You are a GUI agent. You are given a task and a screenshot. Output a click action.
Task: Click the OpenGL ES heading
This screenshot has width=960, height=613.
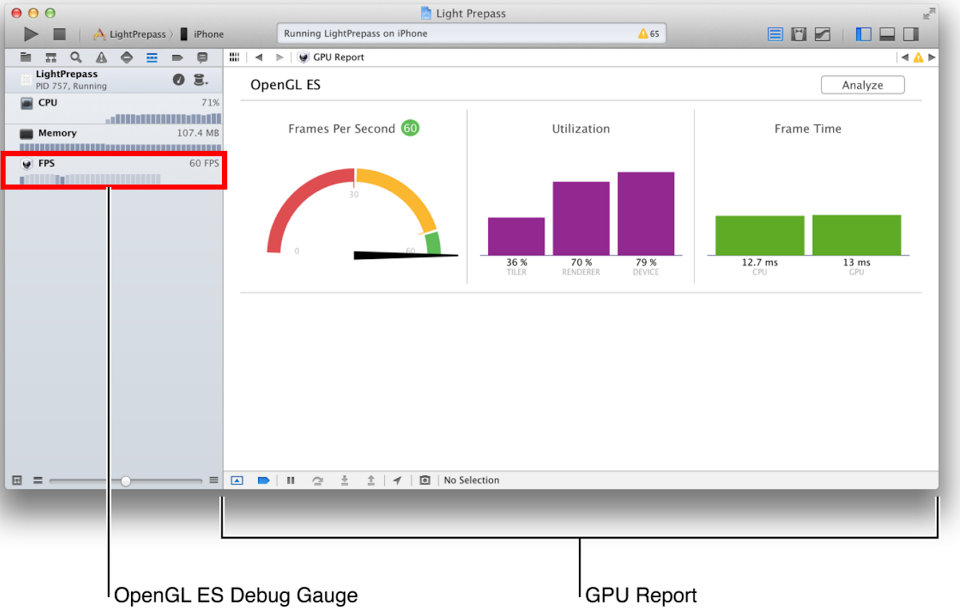[x=285, y=85]
